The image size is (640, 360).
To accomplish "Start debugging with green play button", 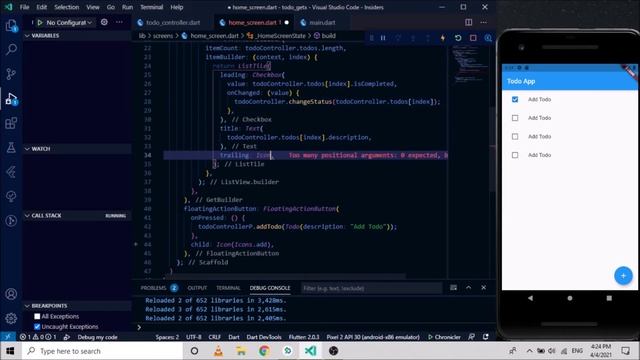I will (40, 22).
